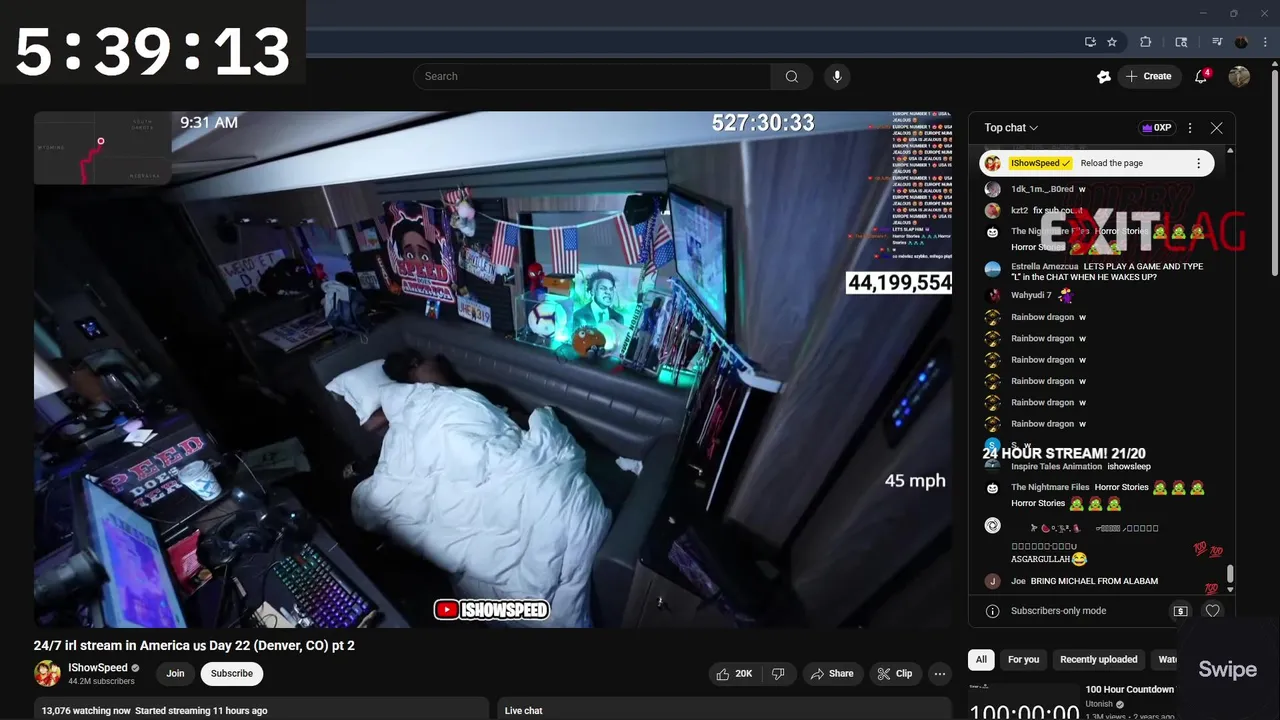Image resolution: width=1280 pixels, height=720 pixels.
Task: Send a heart reaction
Action: tap(1212, 611)
